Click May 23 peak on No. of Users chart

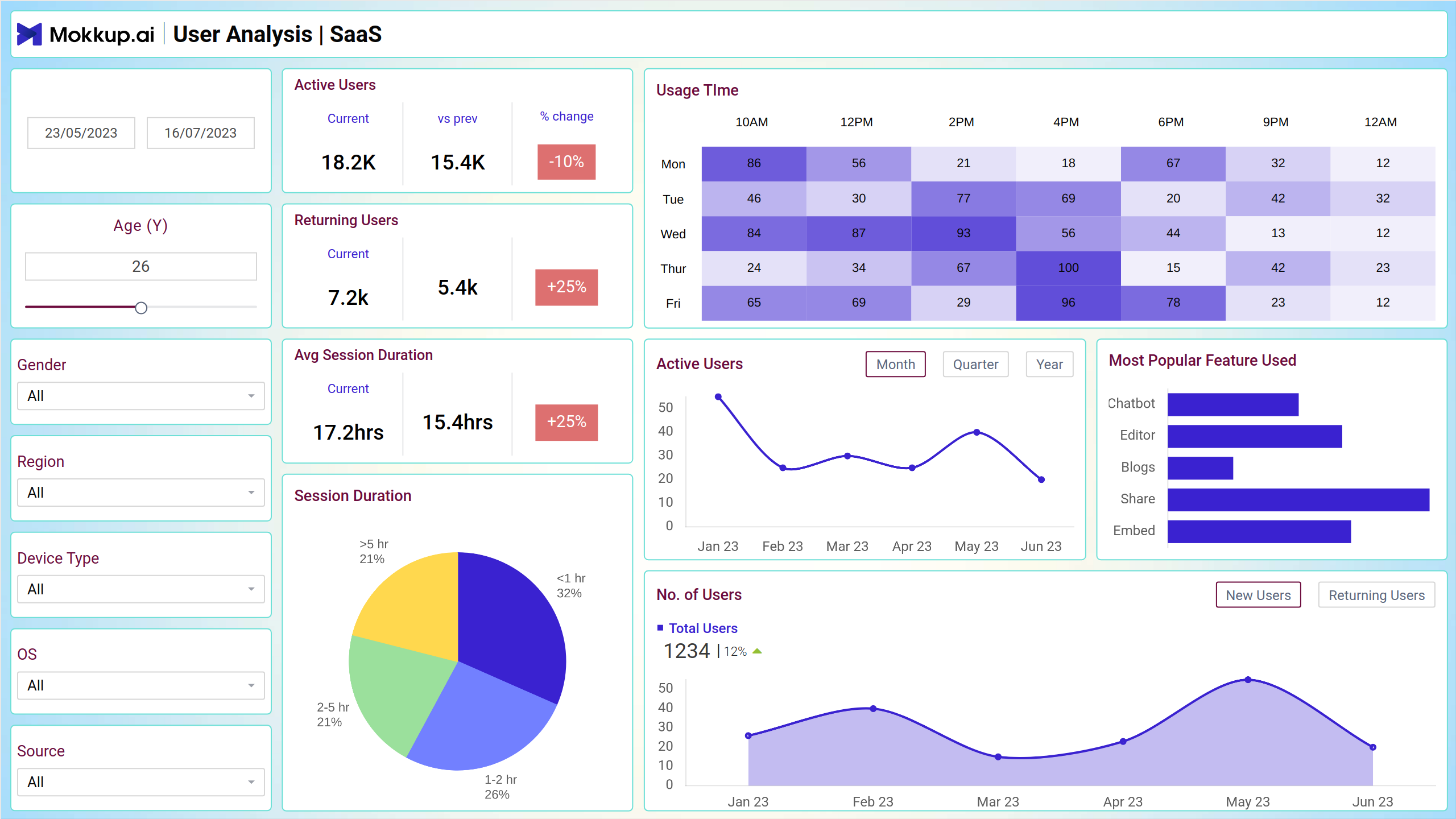[1248, 680]
